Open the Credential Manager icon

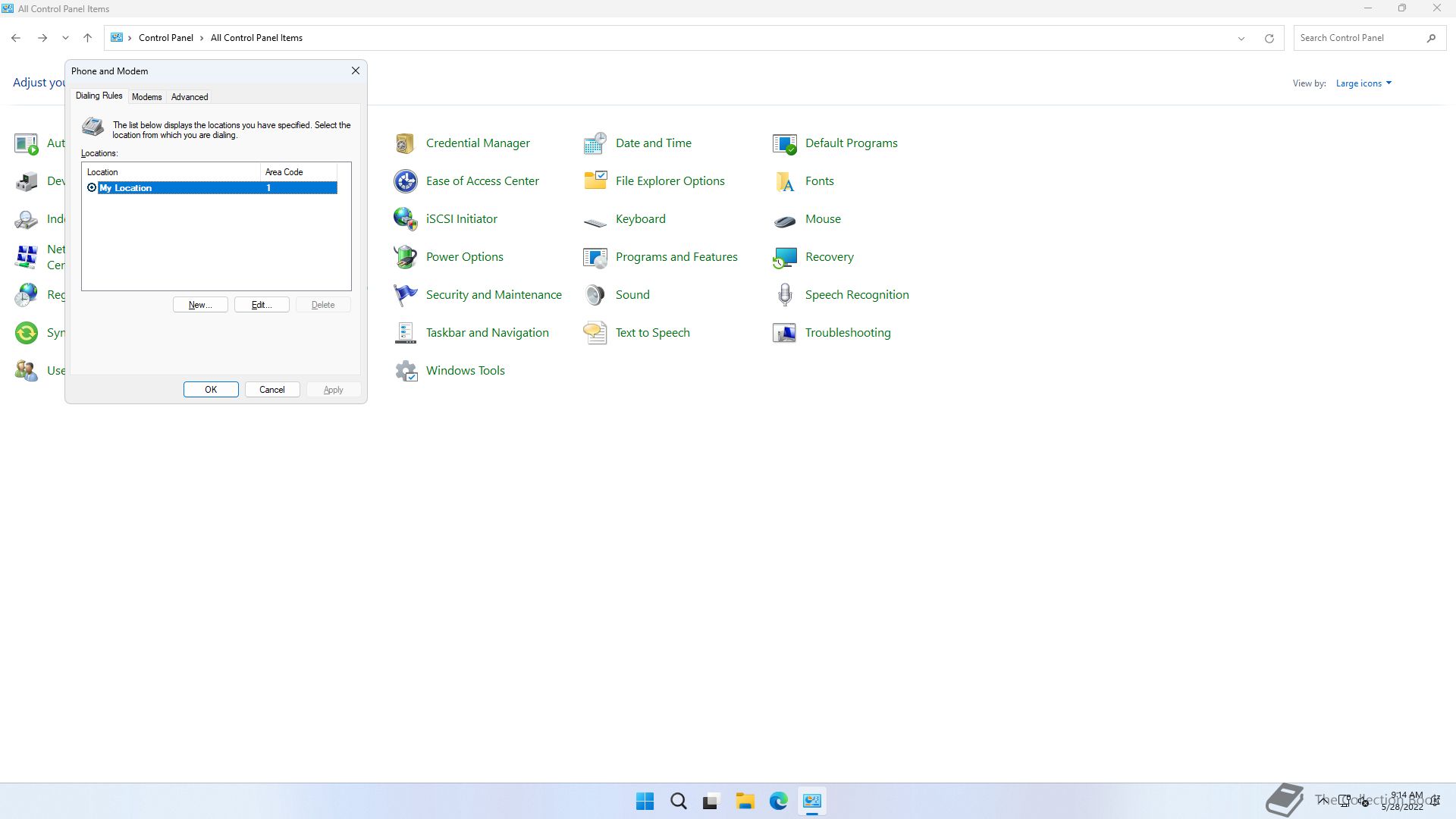point(405,143)
